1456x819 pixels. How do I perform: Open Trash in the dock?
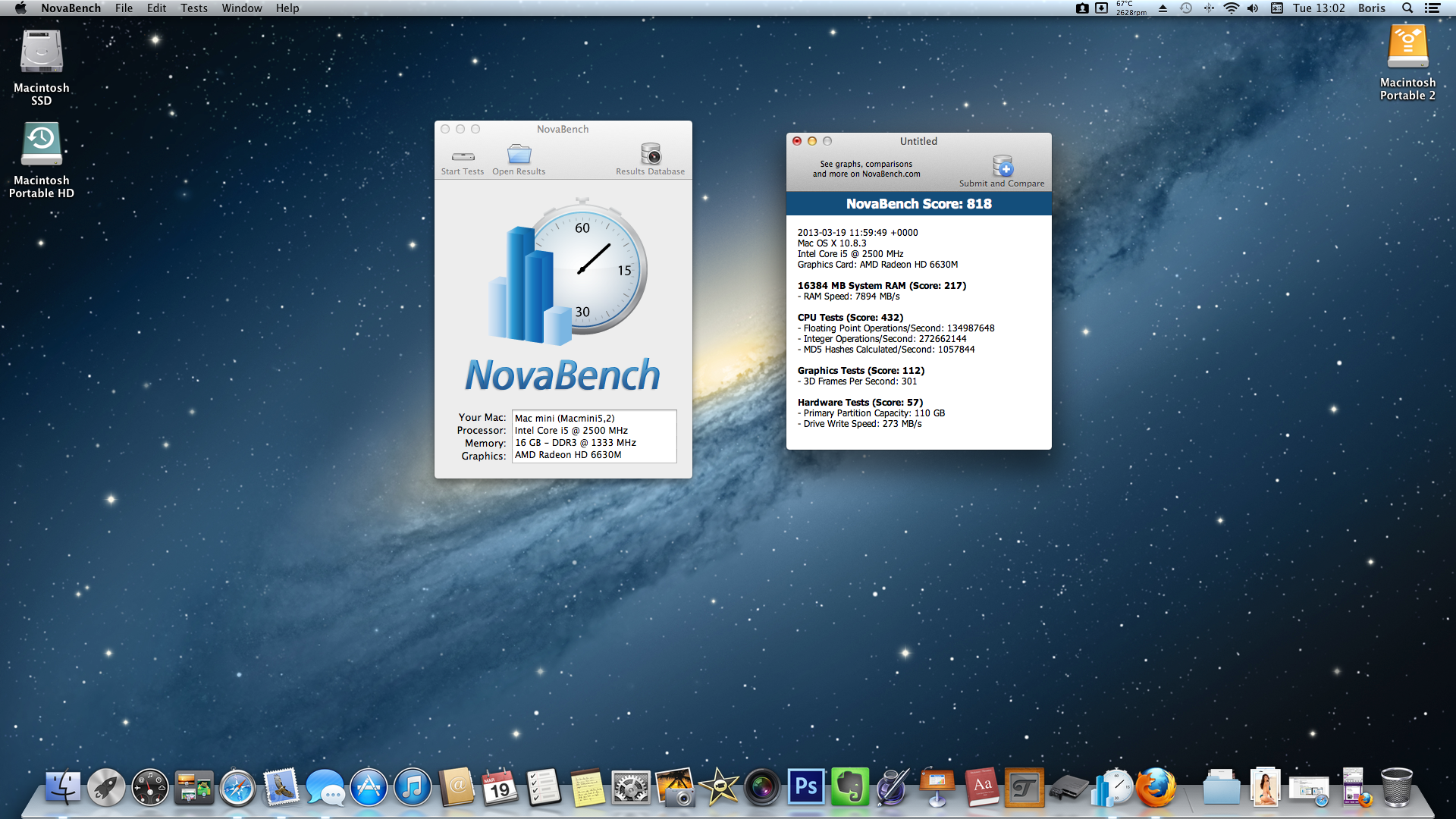[1397, 787]
